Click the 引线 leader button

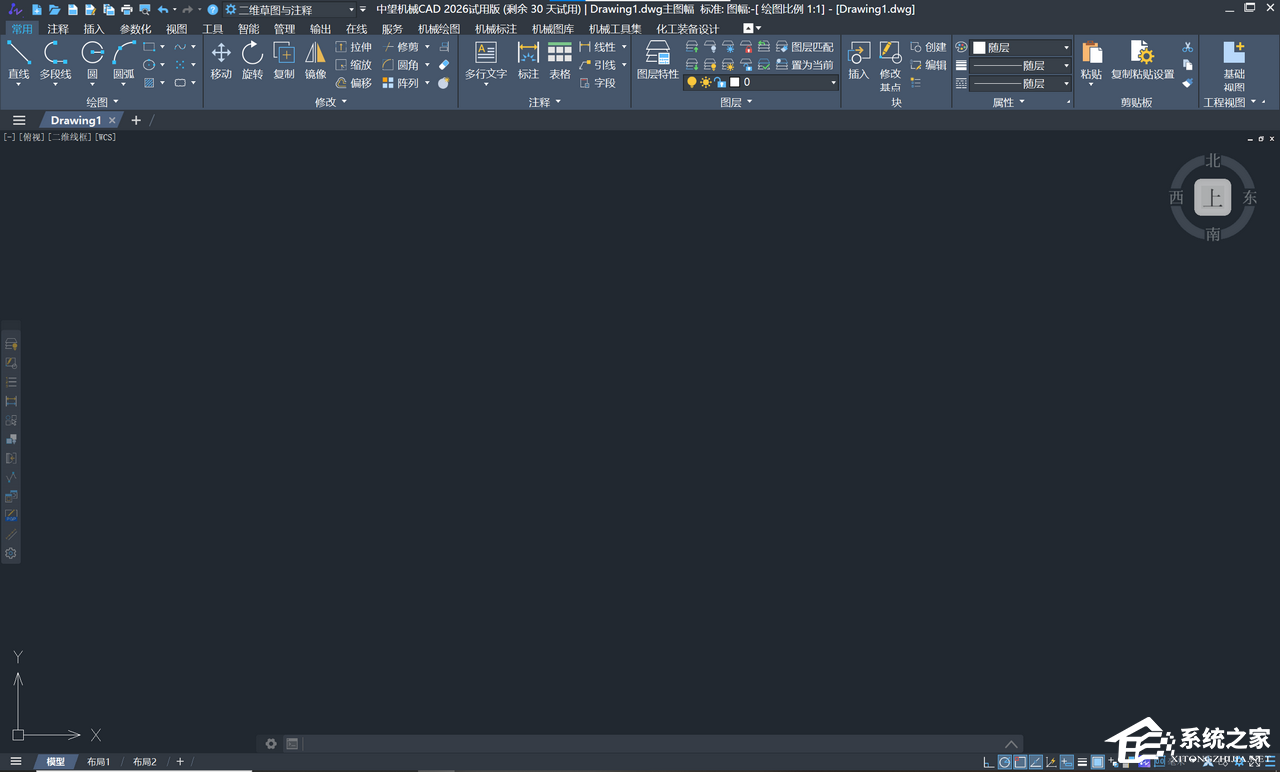598,65
